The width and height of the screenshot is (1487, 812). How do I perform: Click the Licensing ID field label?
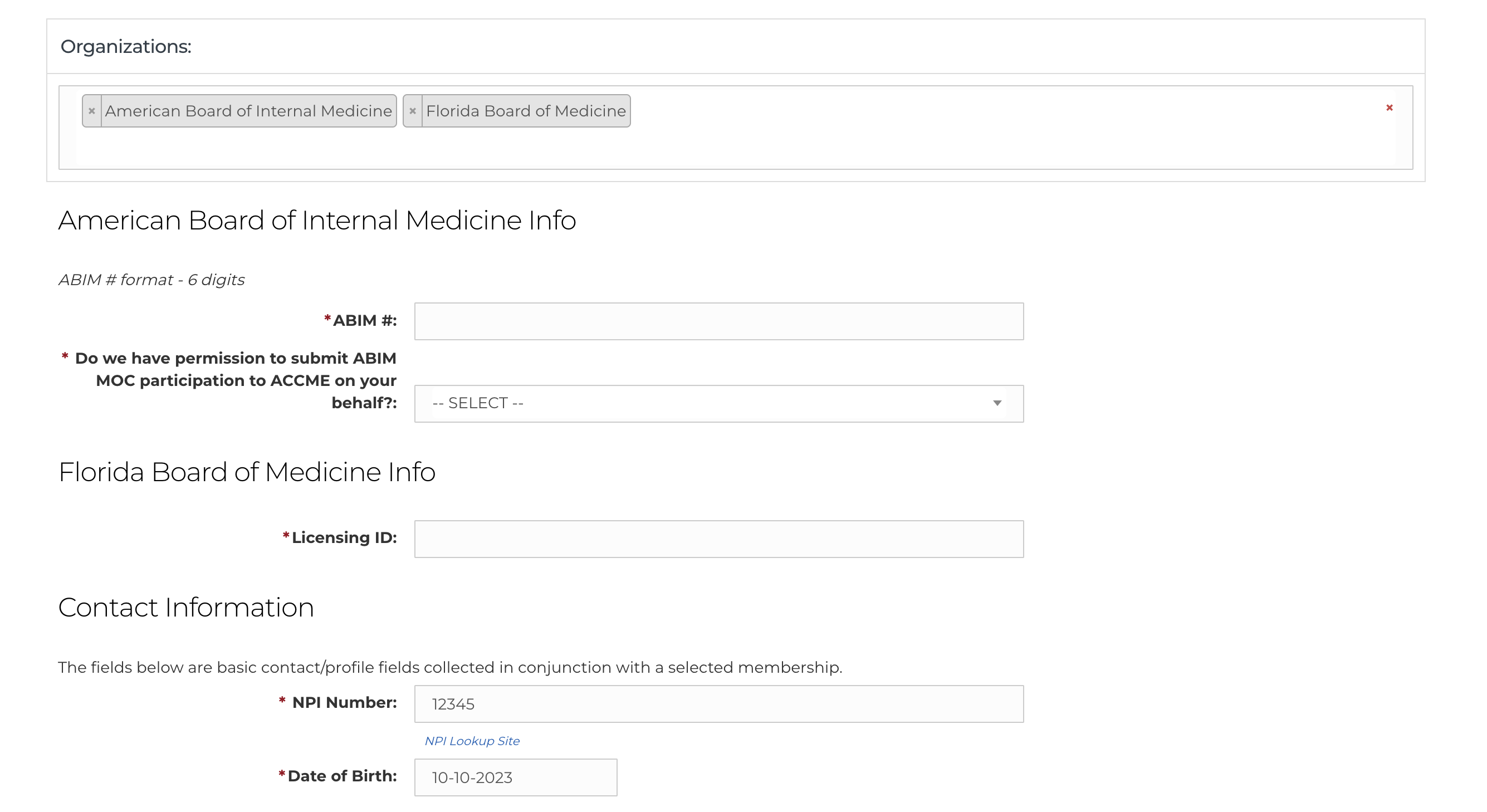[344, 538]
